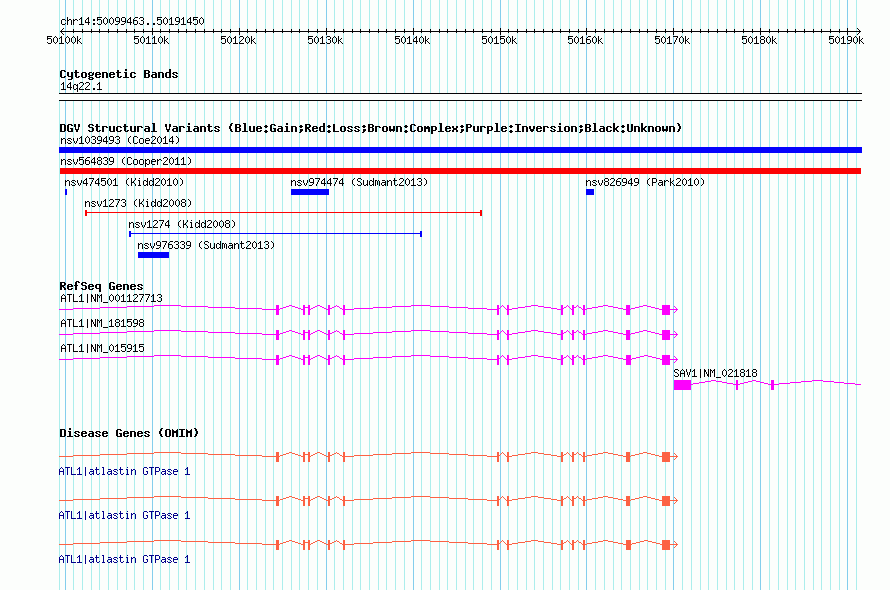The height and width of the screenshot is (590, 890).
Task: Click the nsv1039493 (Coe2014) variant label
Action: (120, 140)
